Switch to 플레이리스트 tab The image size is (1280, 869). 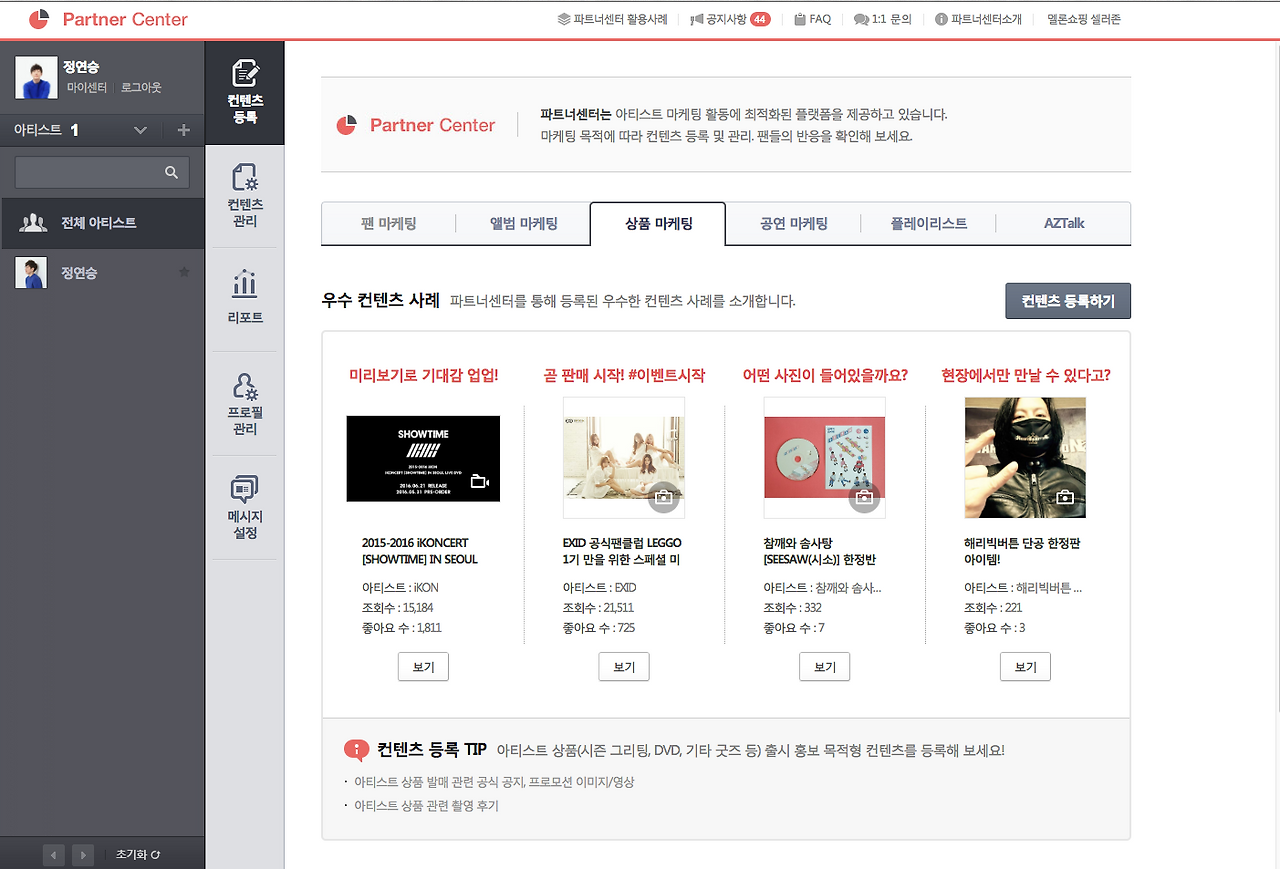[929, 224]
